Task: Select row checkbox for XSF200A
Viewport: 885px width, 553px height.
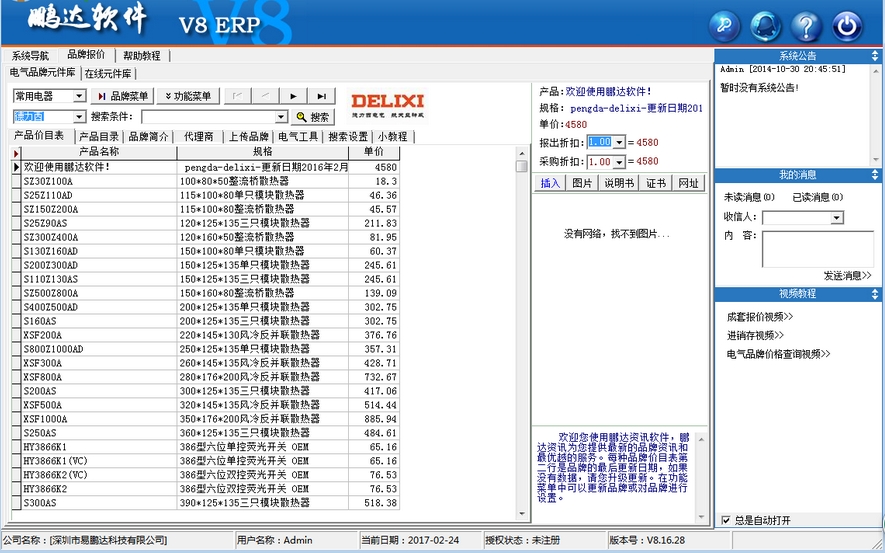Action: (x=16, y=335)
